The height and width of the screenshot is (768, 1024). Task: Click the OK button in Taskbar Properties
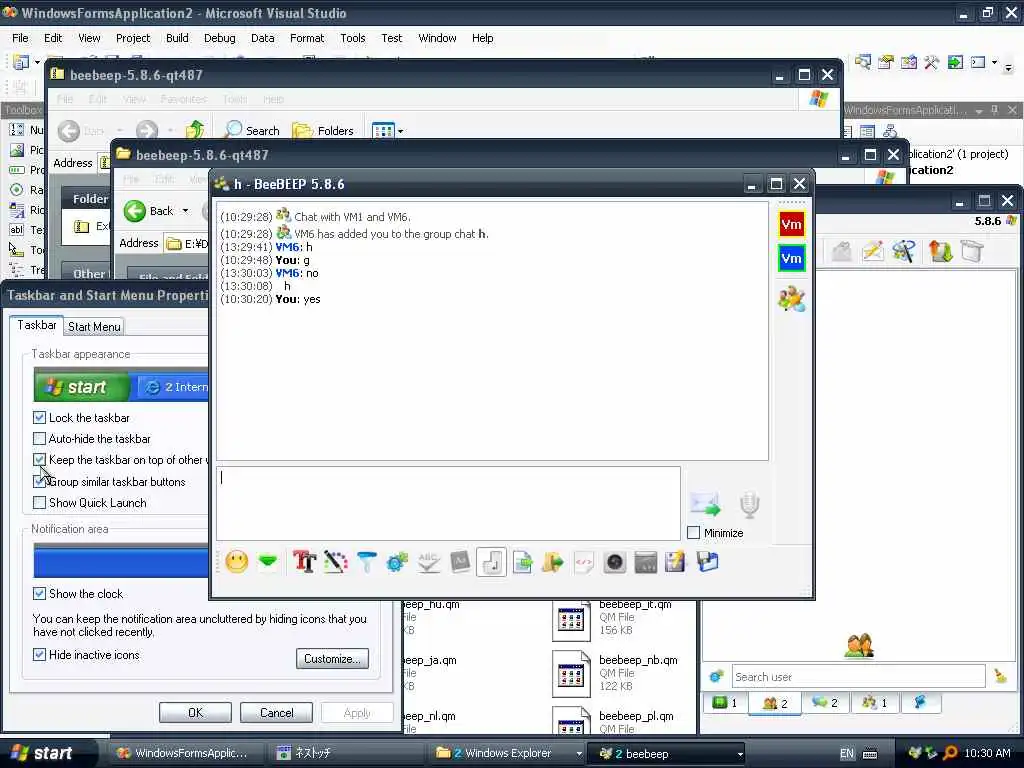[195, 712]
